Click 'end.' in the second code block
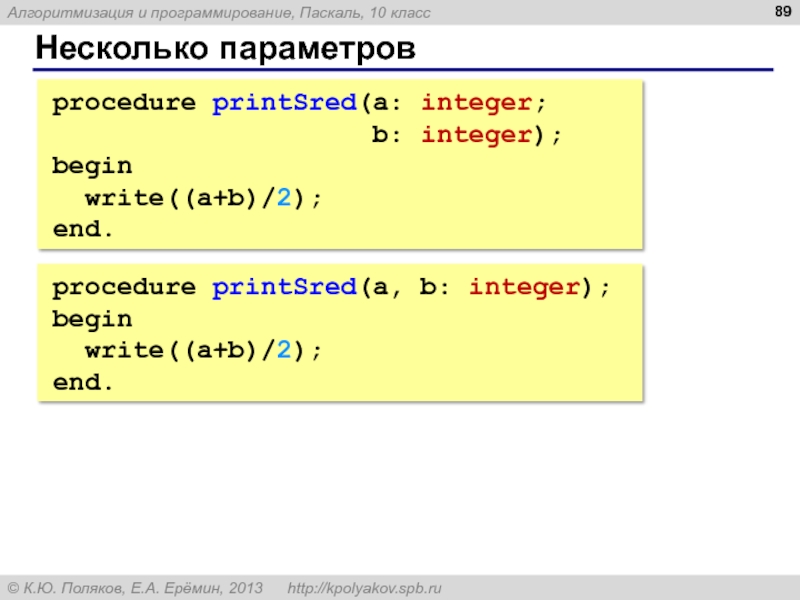Viewport: 800px width, 600px height. point(82,382)
